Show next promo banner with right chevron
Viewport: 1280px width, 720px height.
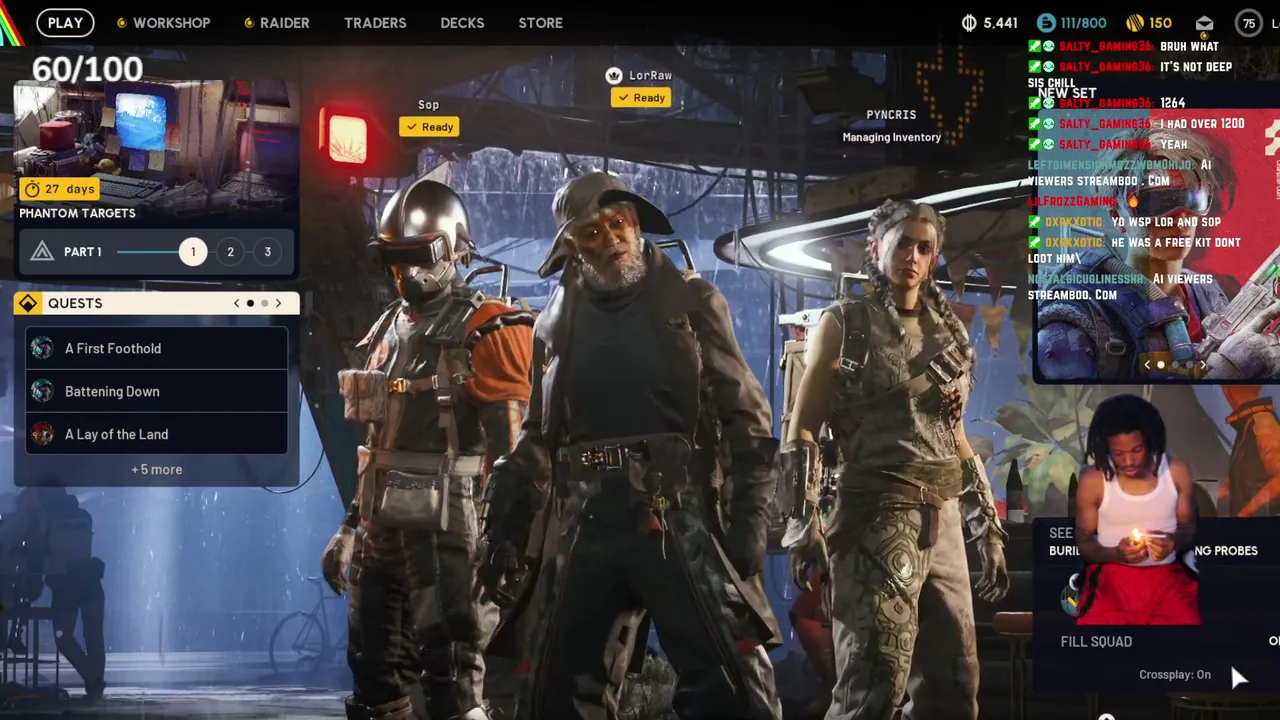(x=1203, y=366)
